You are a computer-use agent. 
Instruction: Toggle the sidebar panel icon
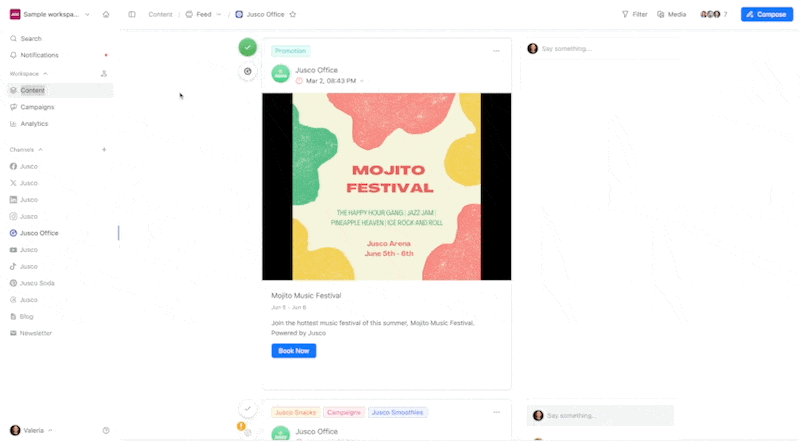coord(132,15)
